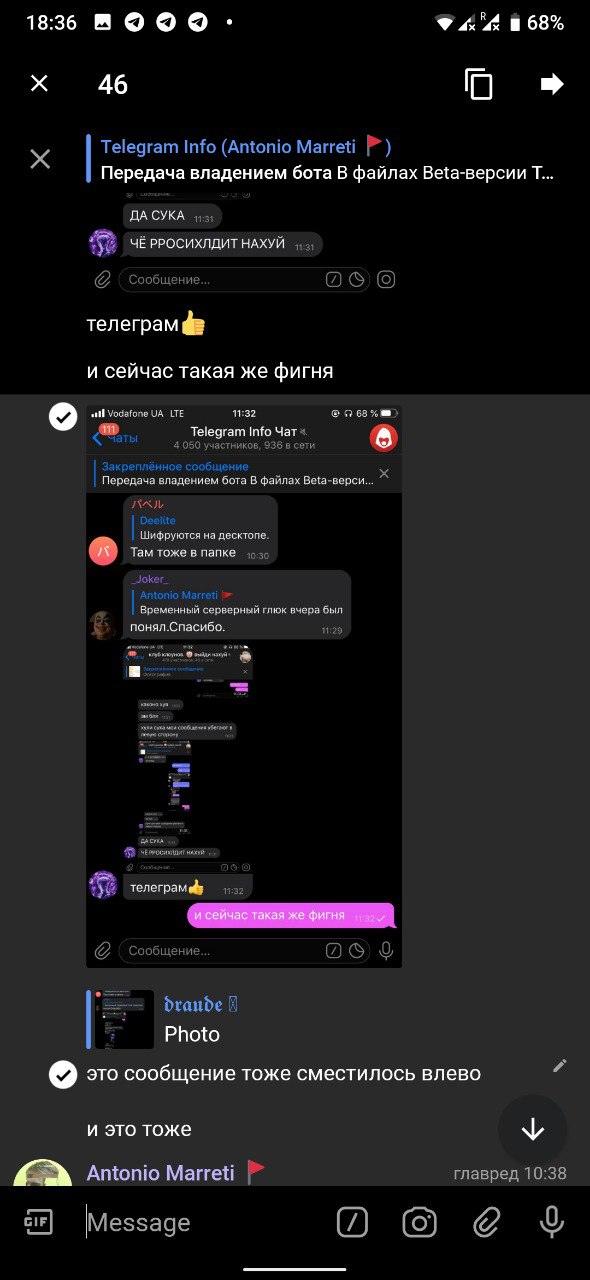Tap the attach paperclip icon
590x1280 pixels.
[486, 1222]
